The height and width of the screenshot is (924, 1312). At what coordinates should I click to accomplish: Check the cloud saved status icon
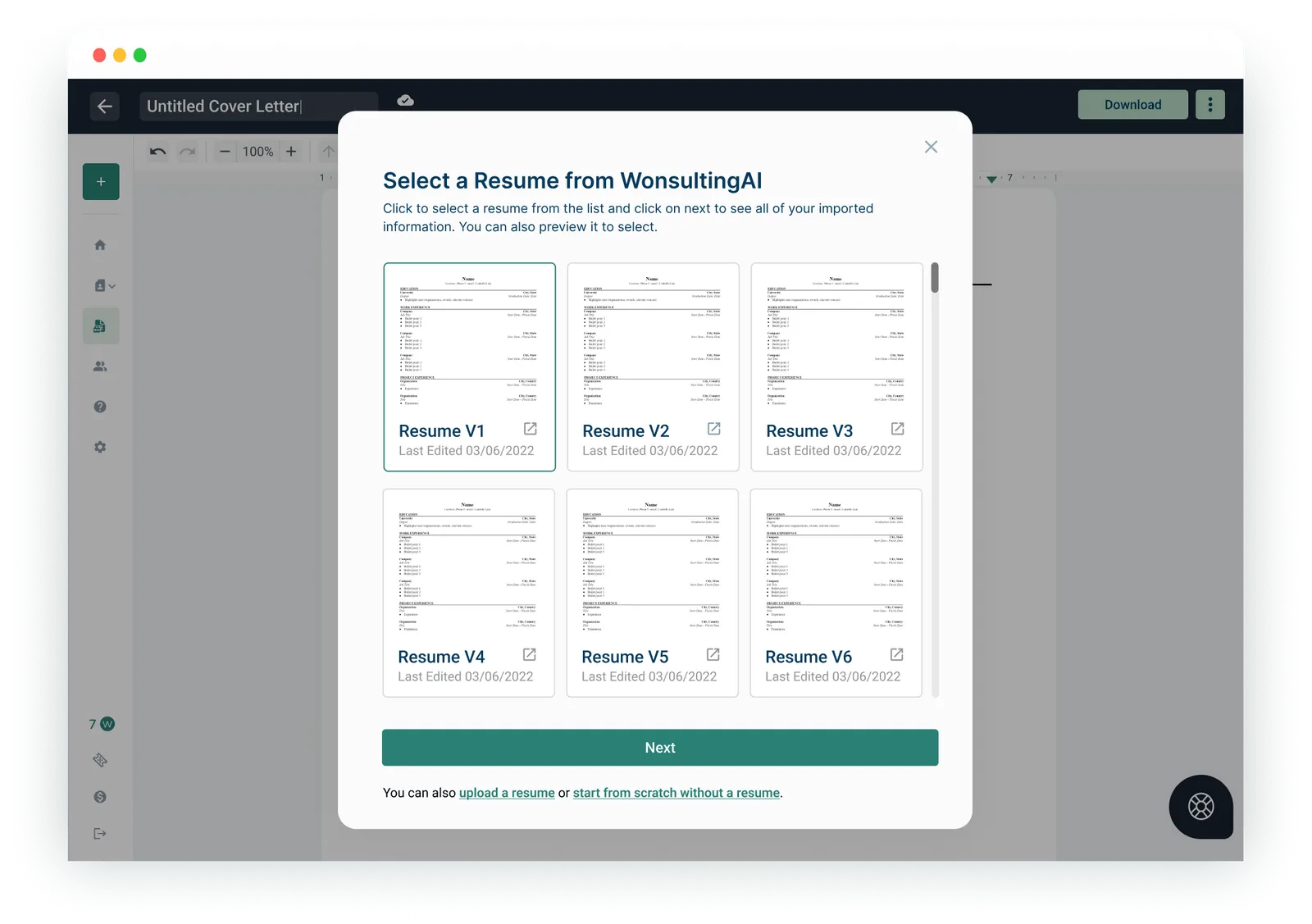(x=405, y=100)
